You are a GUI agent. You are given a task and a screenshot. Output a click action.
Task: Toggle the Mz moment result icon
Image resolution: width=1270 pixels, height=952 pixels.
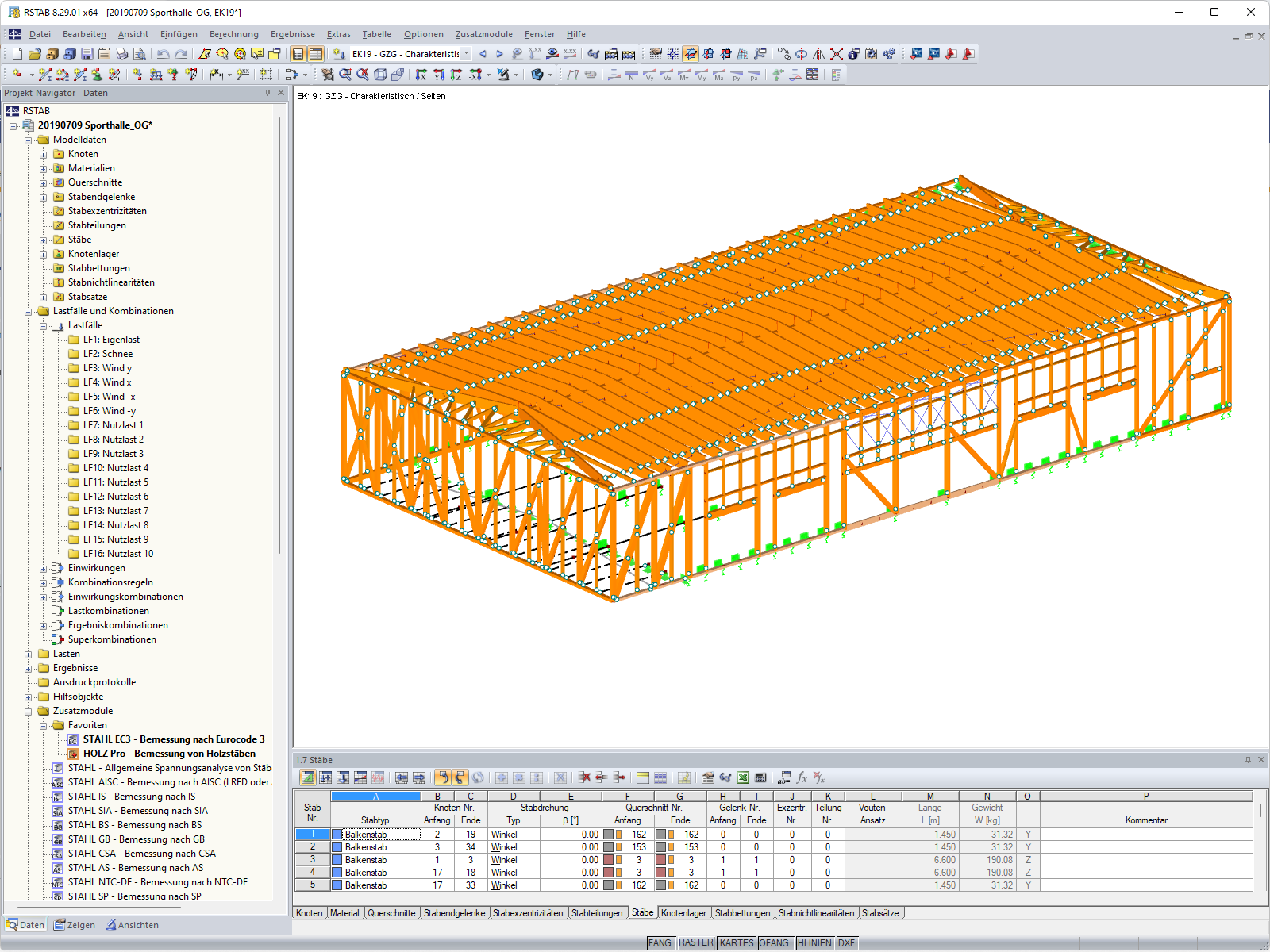pos(719,75)
